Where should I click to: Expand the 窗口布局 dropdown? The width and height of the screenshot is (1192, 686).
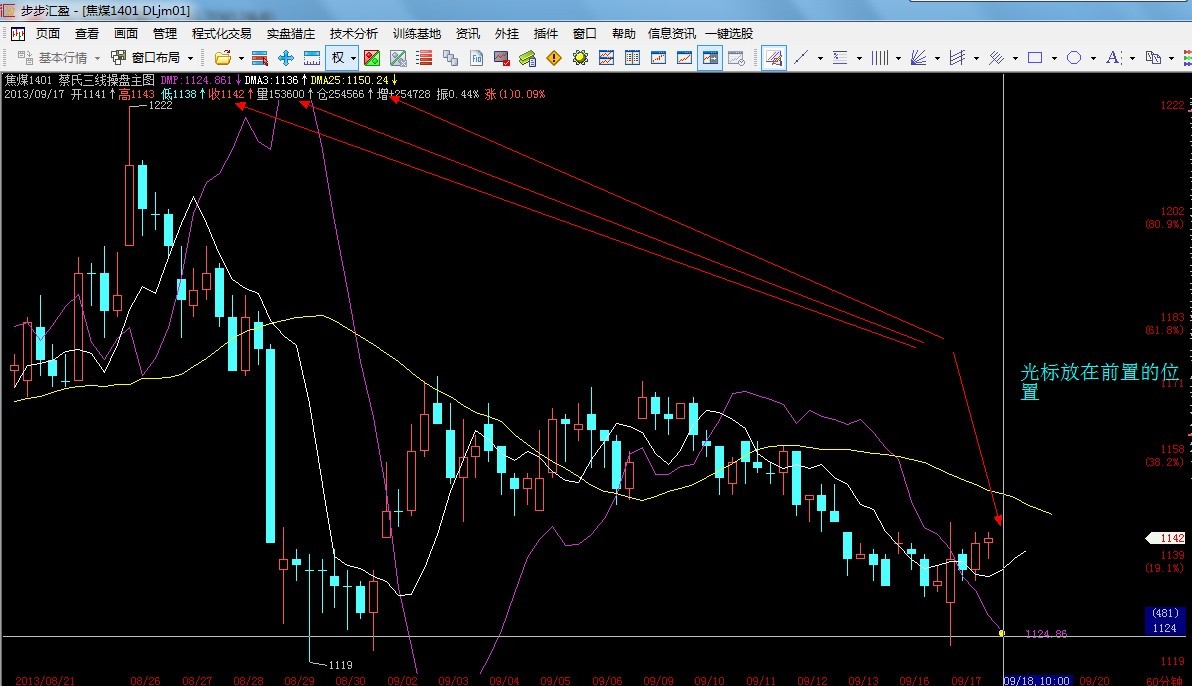(188, 58)
